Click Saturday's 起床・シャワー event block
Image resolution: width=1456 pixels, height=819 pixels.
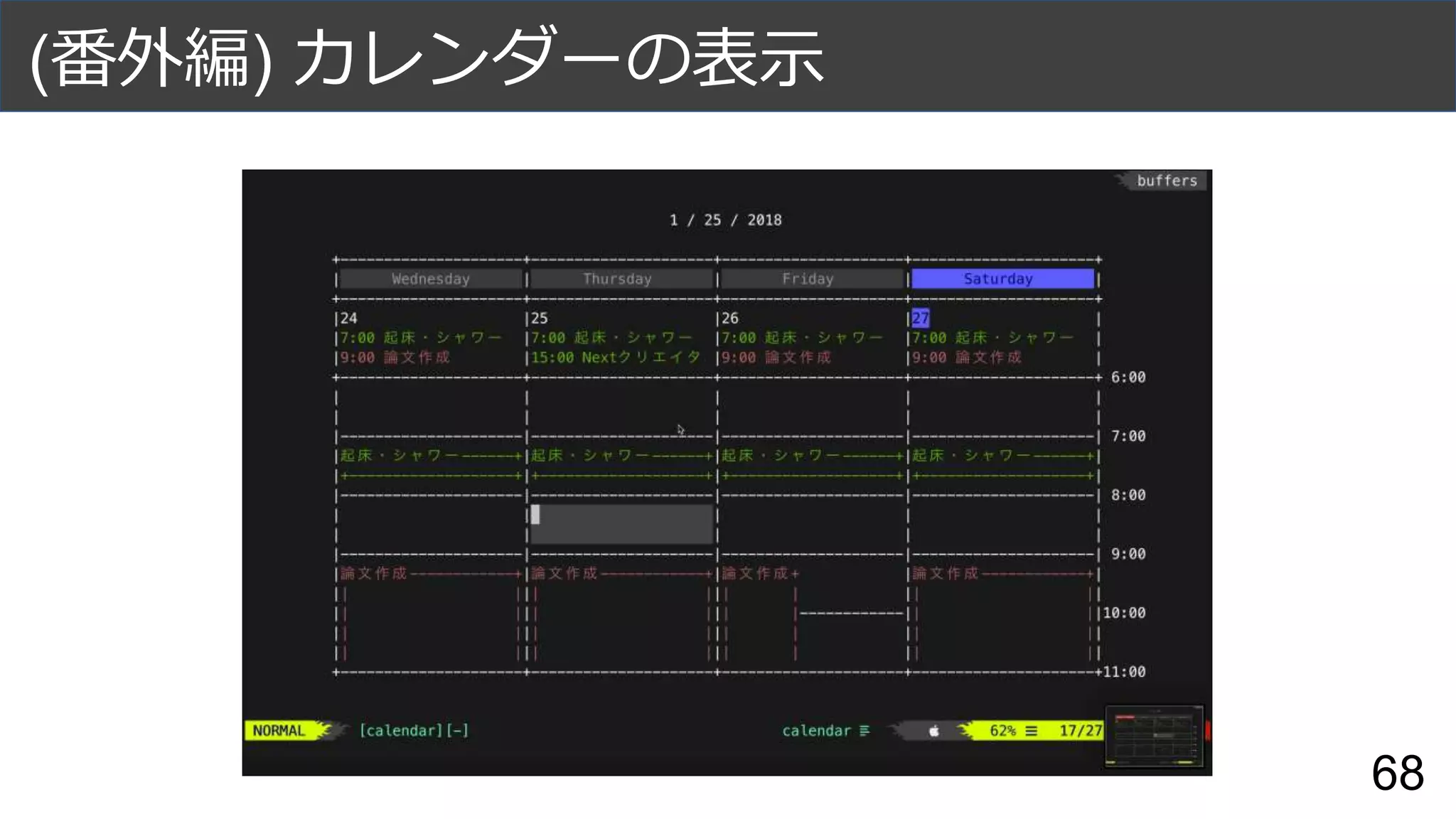pos(1002,465)
